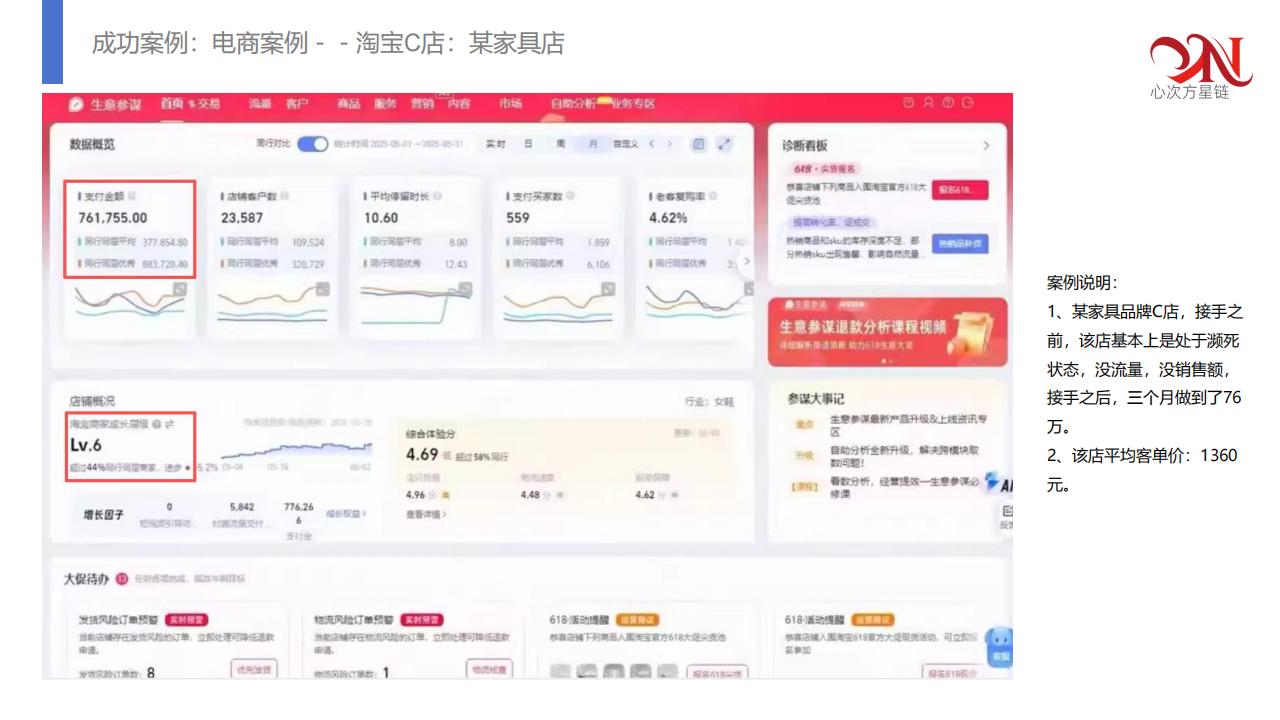1280x720 pixels.
Task: Click the expand chart icon on 店铺客户数 card
Action: [323, 290]
